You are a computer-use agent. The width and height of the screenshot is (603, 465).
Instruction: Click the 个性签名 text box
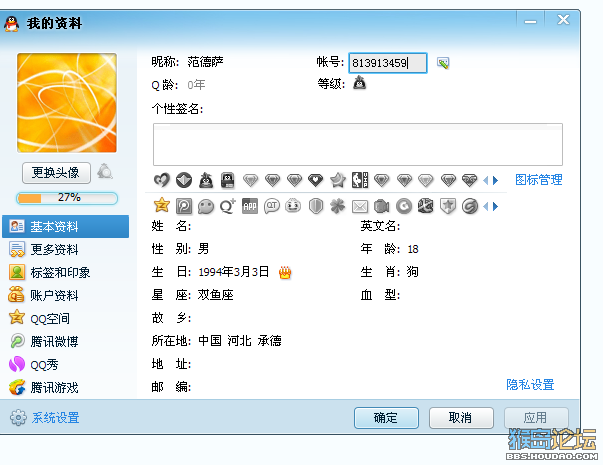tap(358, 144)
